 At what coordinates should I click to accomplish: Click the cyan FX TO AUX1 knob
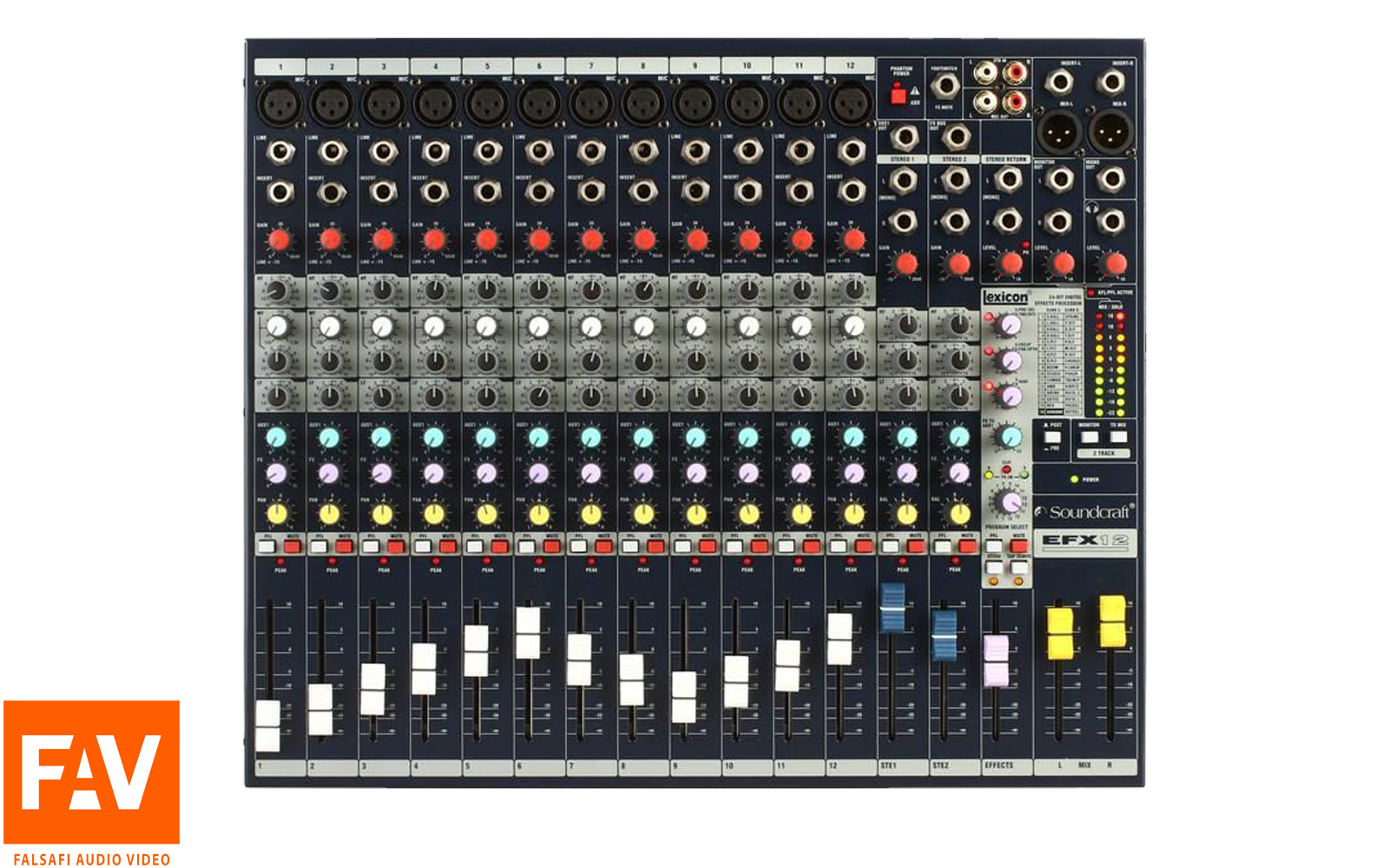click(1010, 436)
